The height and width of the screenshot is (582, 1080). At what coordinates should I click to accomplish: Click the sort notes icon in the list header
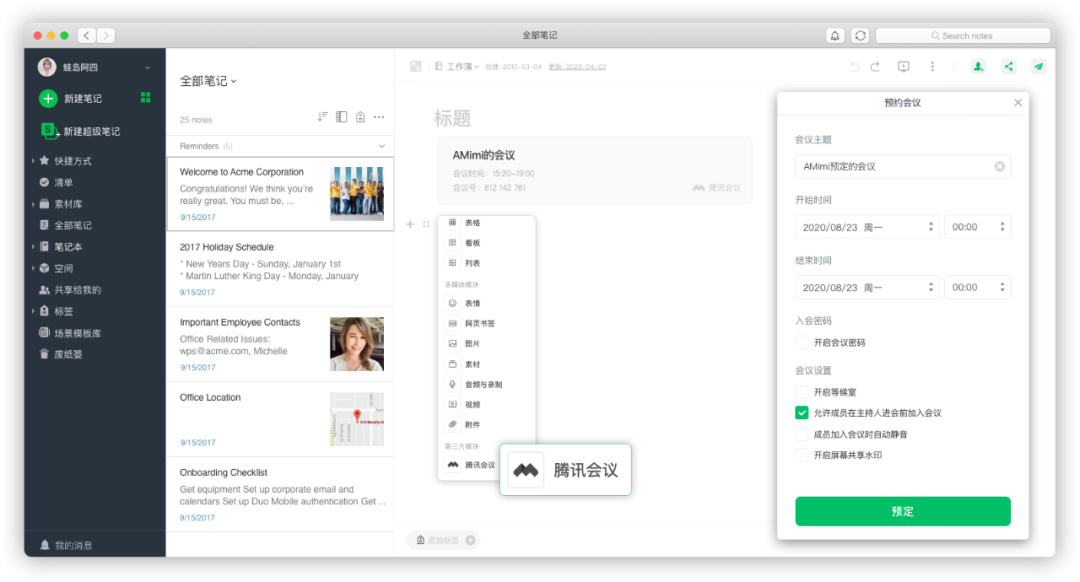(322, 117)
